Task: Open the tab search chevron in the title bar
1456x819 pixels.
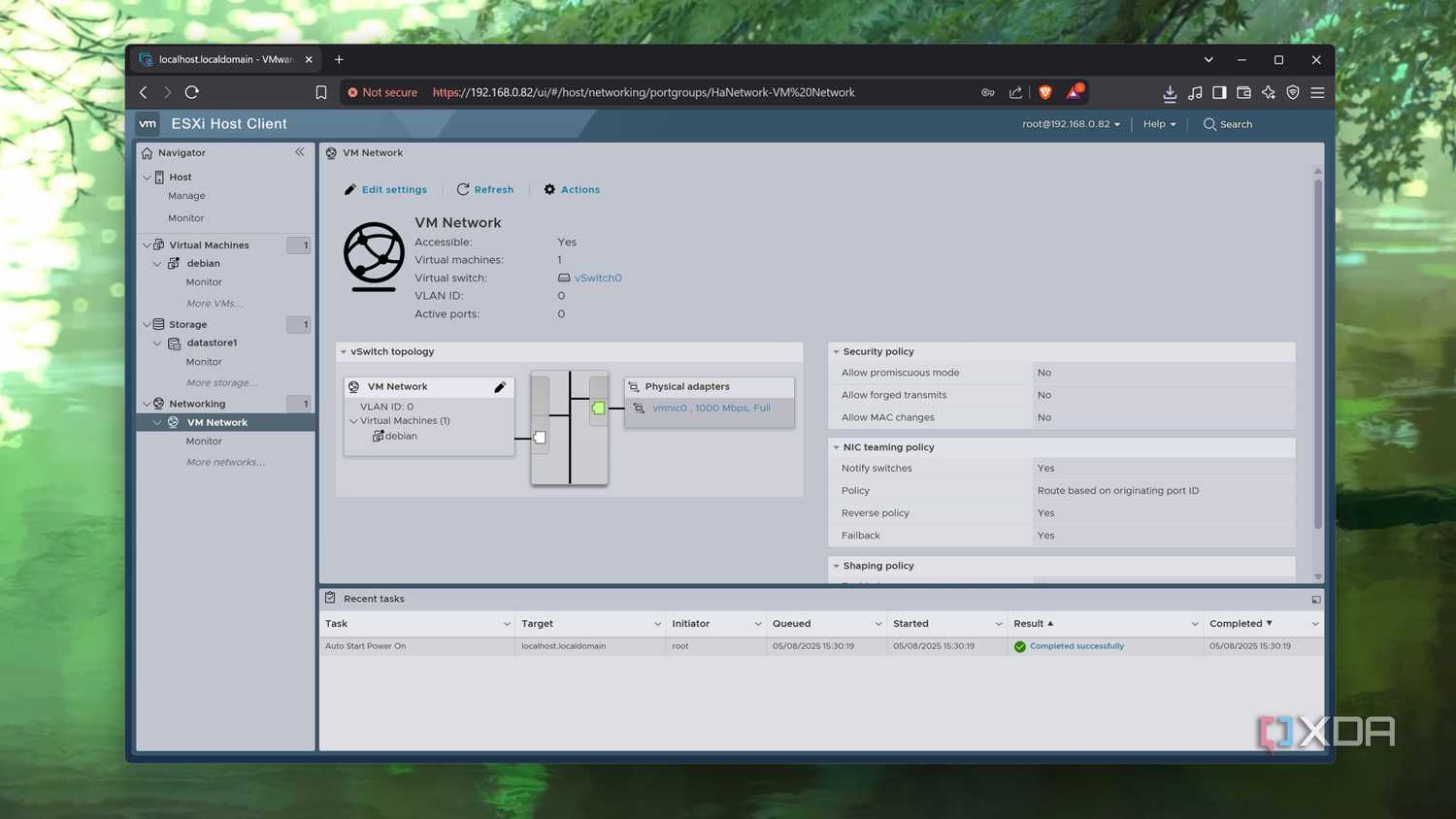Action: point(1208,59)
